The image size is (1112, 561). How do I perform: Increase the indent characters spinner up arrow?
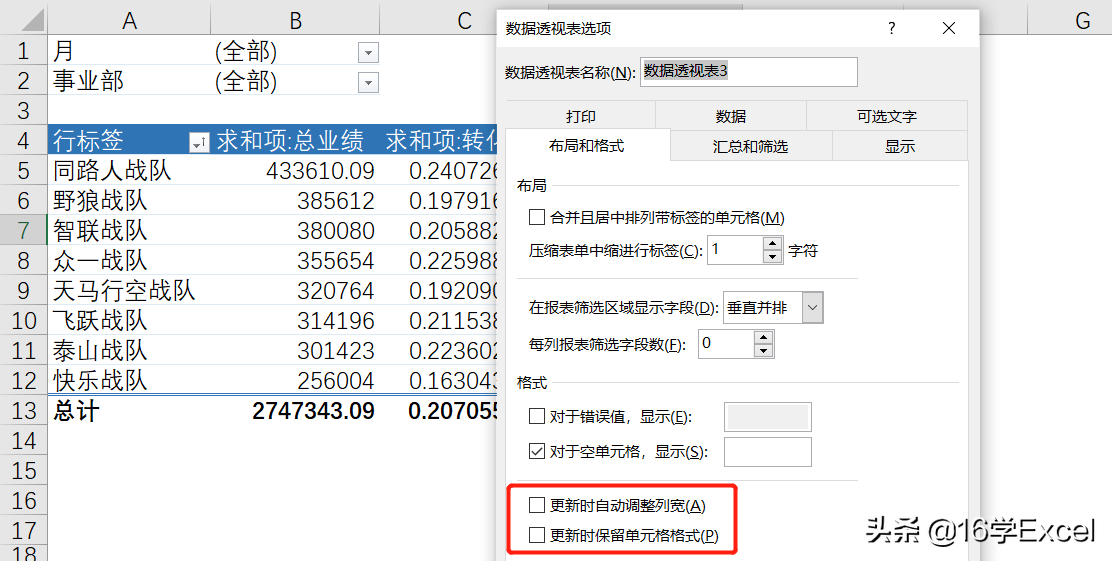point(772,243)
